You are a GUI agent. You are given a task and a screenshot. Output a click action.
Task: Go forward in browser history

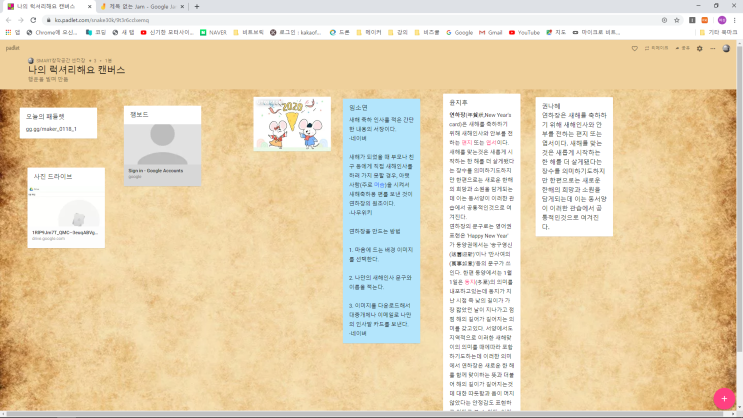pos(21,20)
